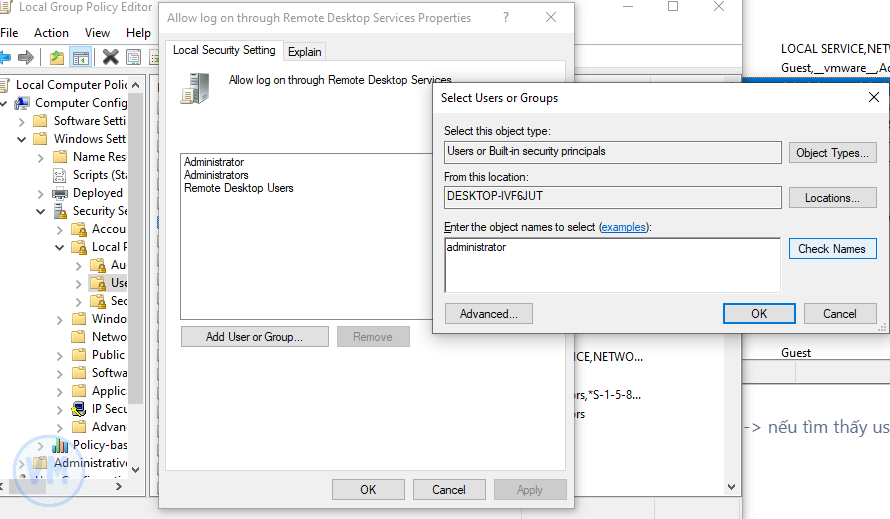This screenshot has height=519, width=890.
Task: Open the Action menu
Action: coord(51,33)
